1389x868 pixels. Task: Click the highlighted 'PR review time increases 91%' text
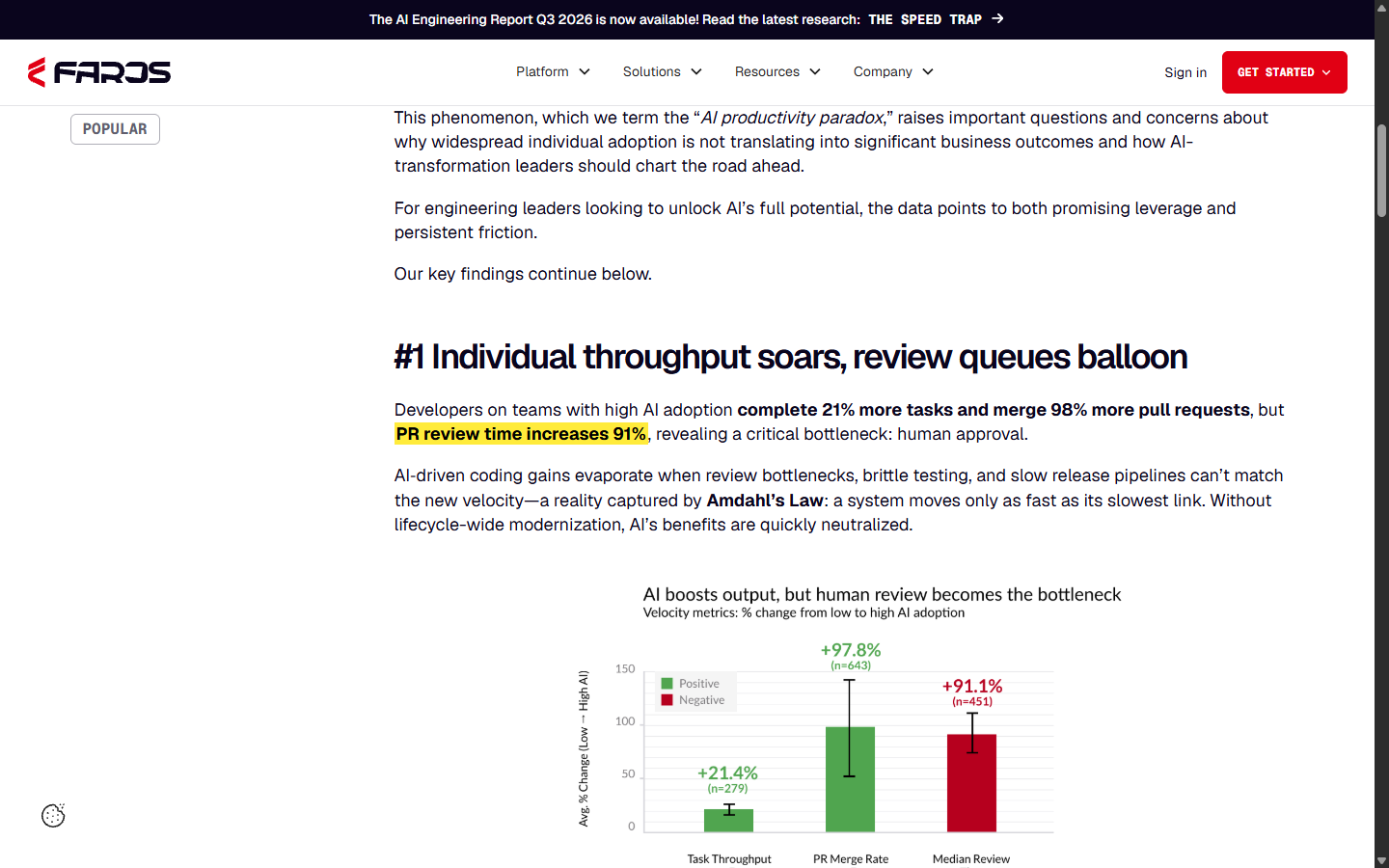[x=521, y=434]
